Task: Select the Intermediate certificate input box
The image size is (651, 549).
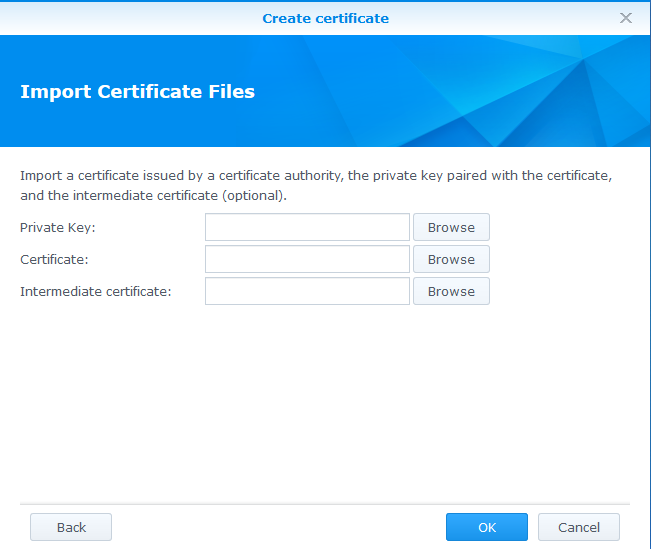Action: click(307, 291)
